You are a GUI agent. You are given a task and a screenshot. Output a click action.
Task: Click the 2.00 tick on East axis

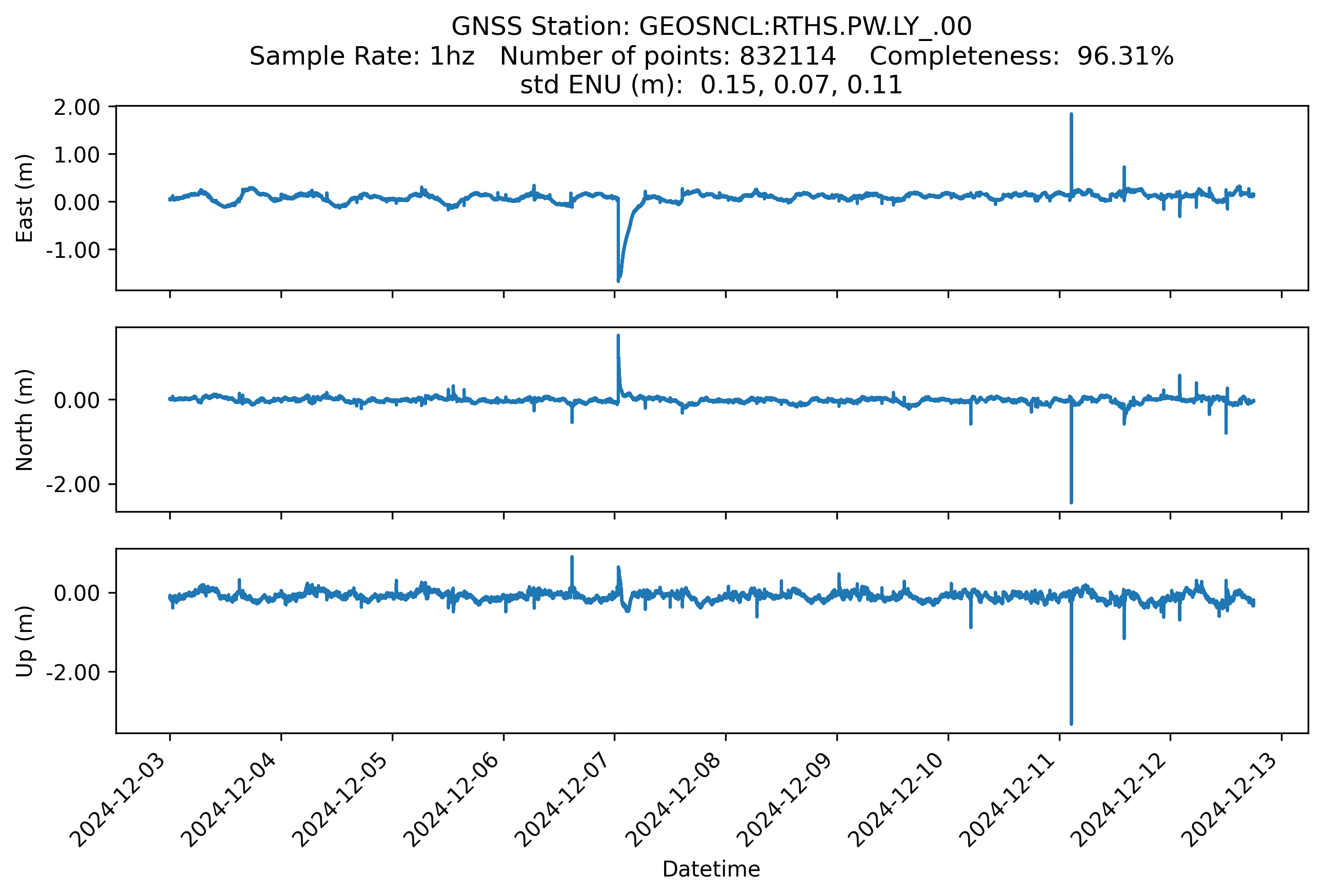[77, 108]
